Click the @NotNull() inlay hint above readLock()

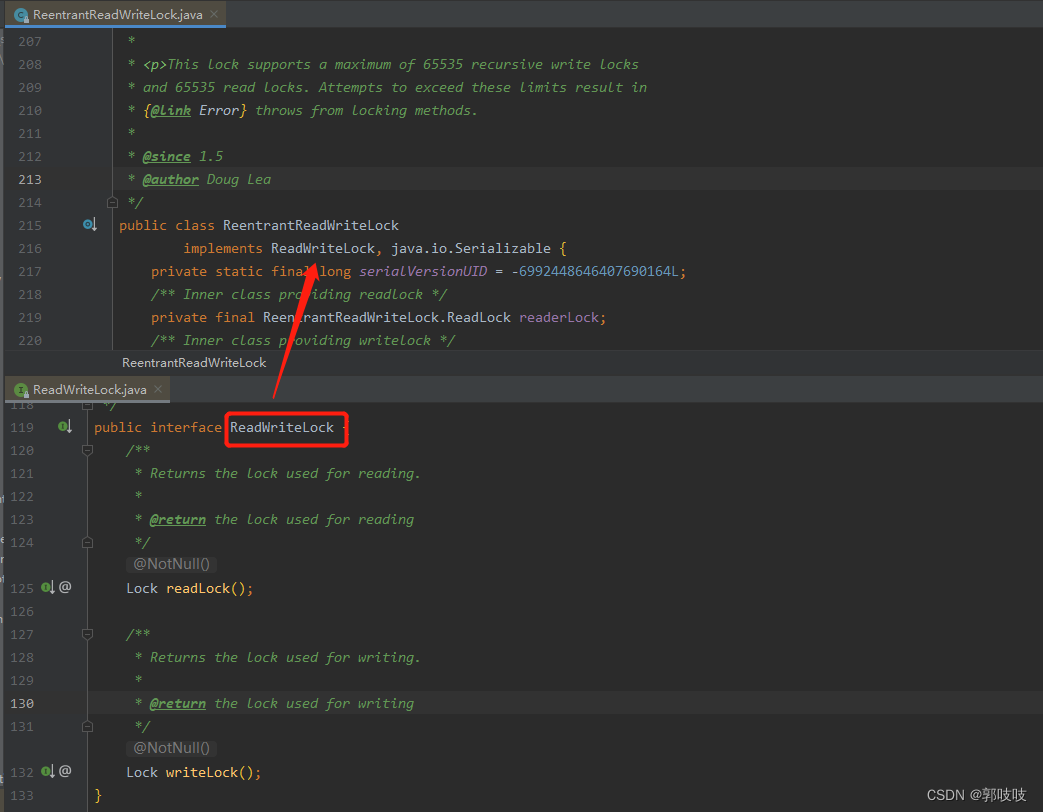pos(171,563)
